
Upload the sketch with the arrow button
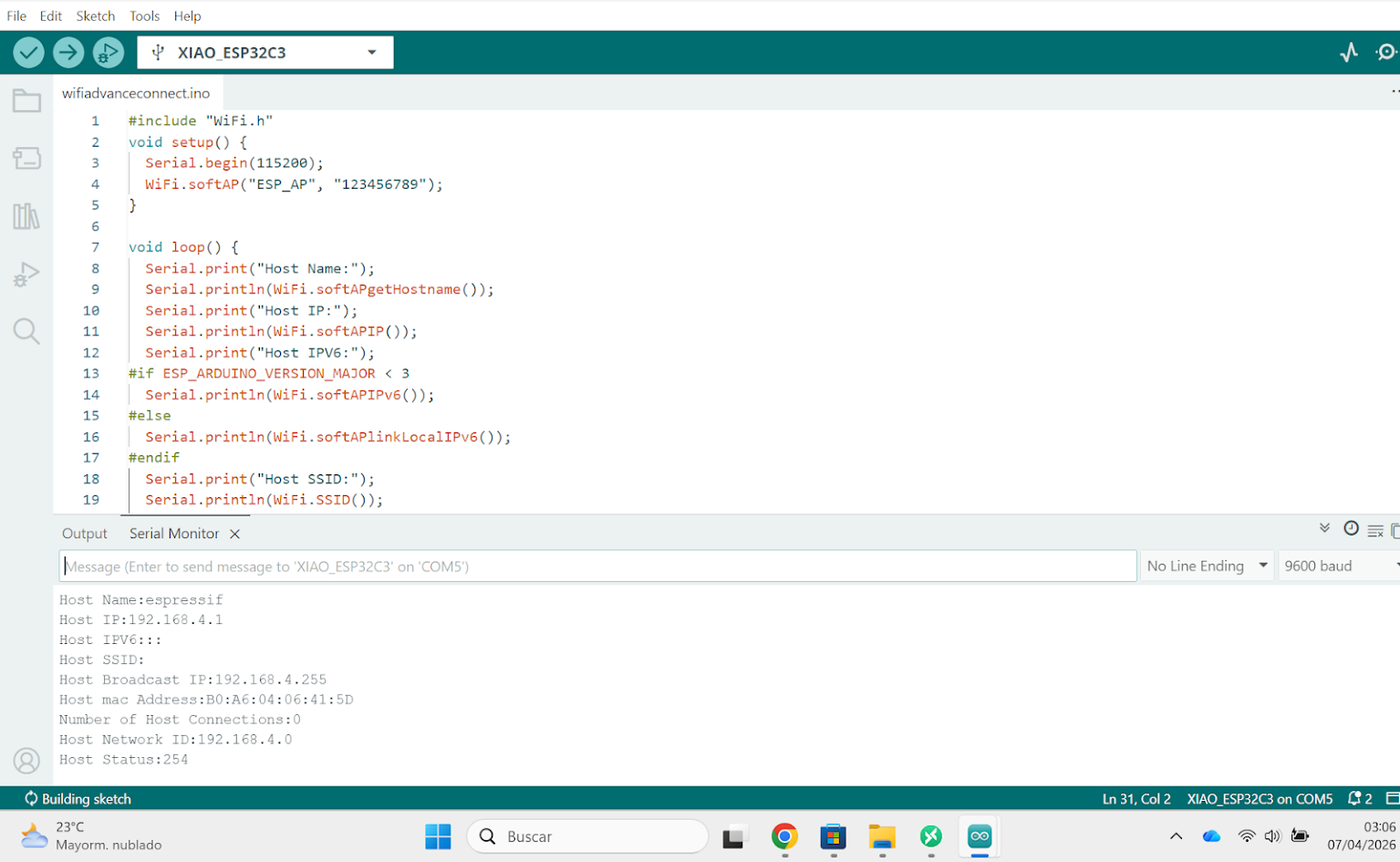(68, 53)
